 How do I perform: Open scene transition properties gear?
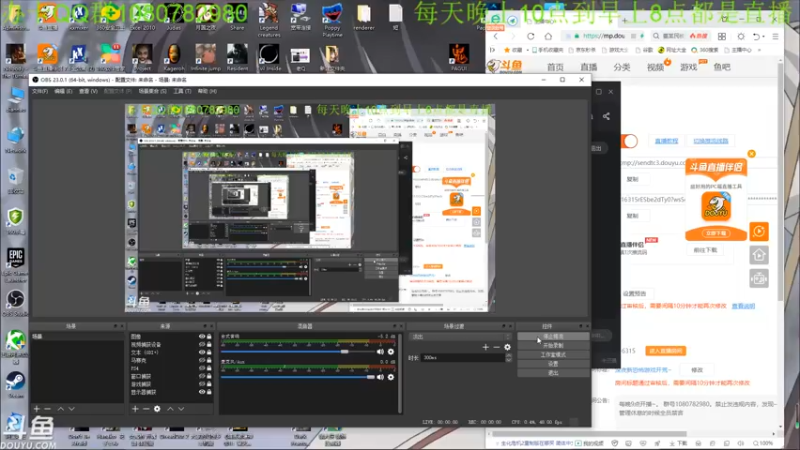pos(507,347)
